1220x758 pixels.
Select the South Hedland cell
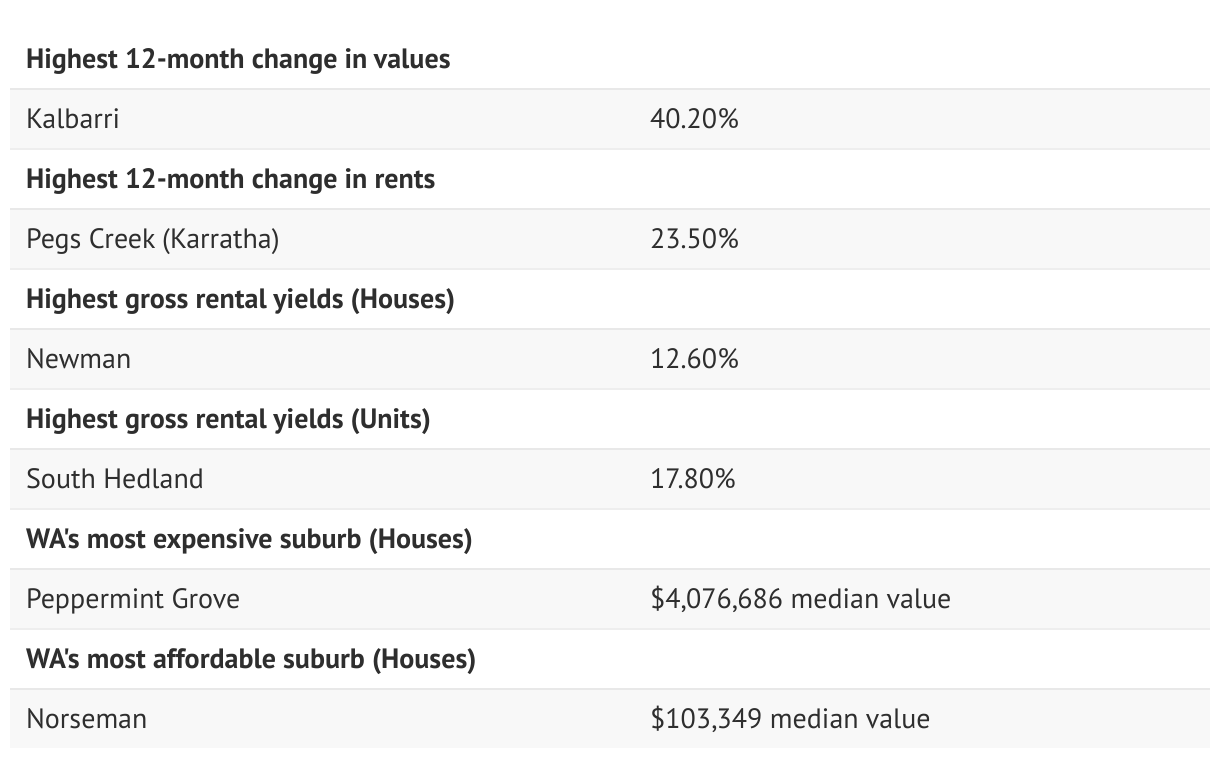(x=115, y=479)
